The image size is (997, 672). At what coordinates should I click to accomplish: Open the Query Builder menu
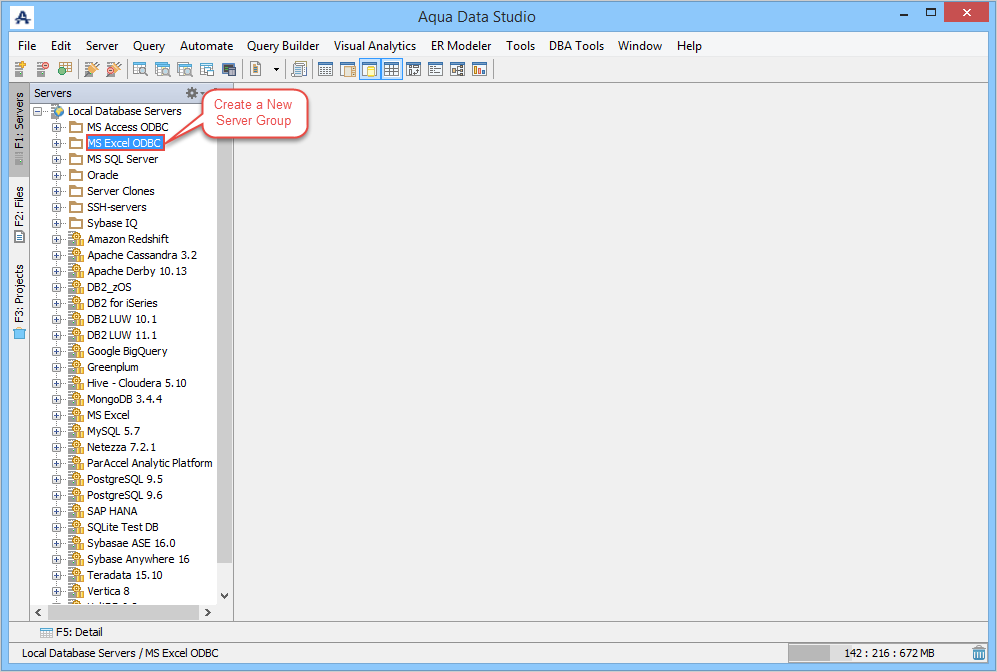point(283,46)
